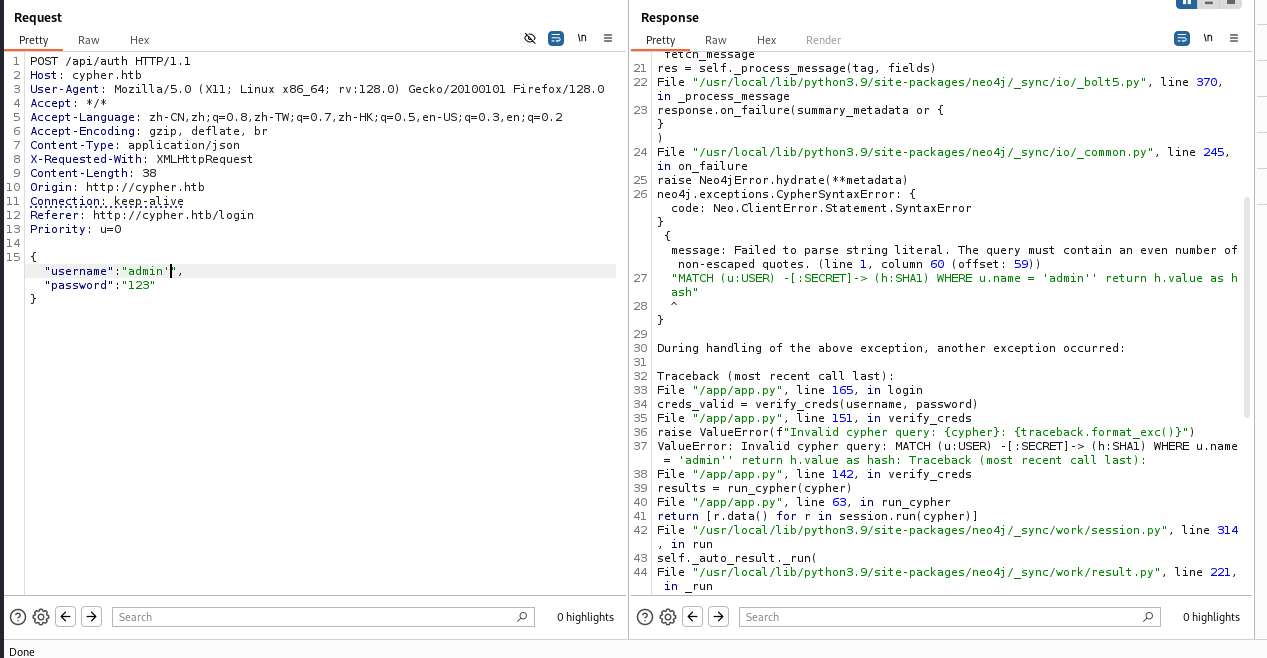Go to previous match arrow in Request
This screenshot has height=658, width=1267.
66,617
